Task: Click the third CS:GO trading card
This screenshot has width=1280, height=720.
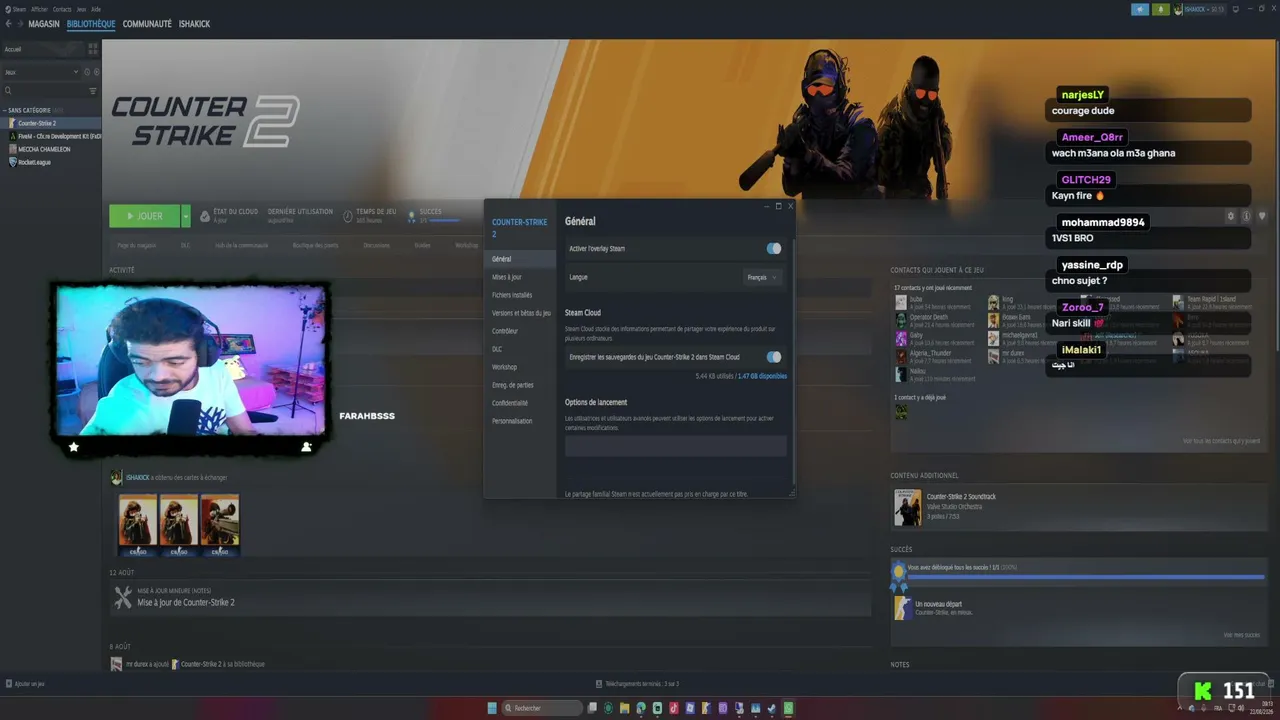Action: point(220,524)
